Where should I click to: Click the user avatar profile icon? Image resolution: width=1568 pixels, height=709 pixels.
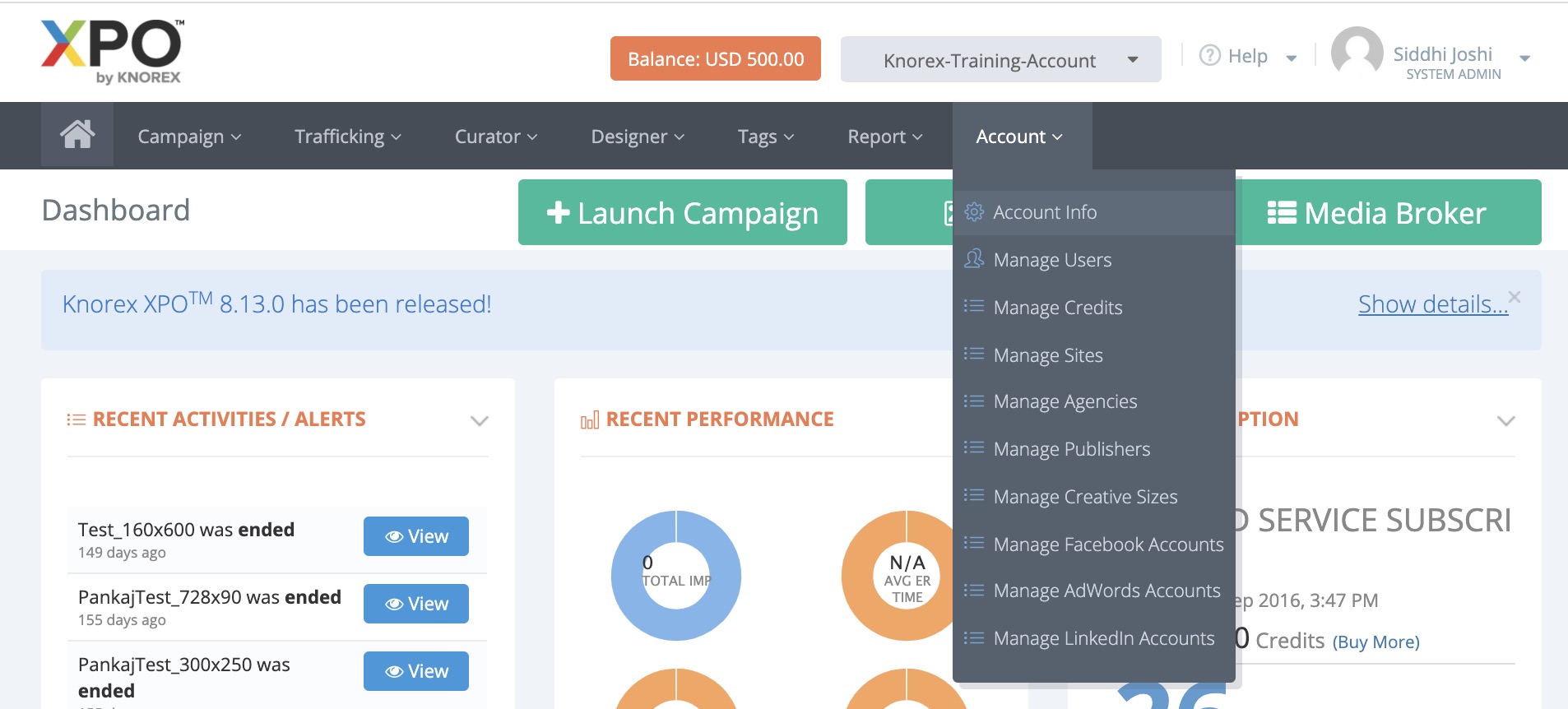click(1357, 53)
